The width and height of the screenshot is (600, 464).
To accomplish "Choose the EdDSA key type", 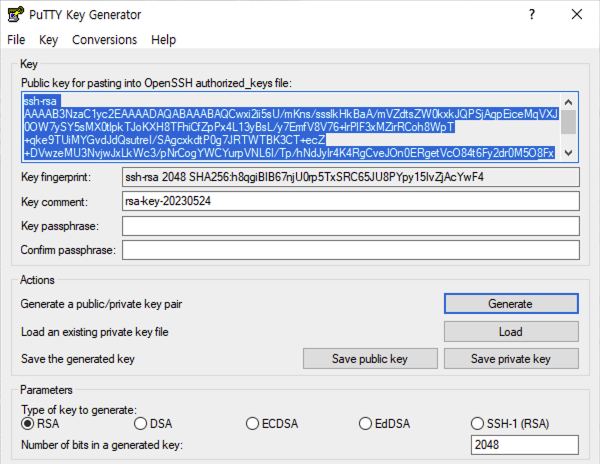I will click(365, 424).
